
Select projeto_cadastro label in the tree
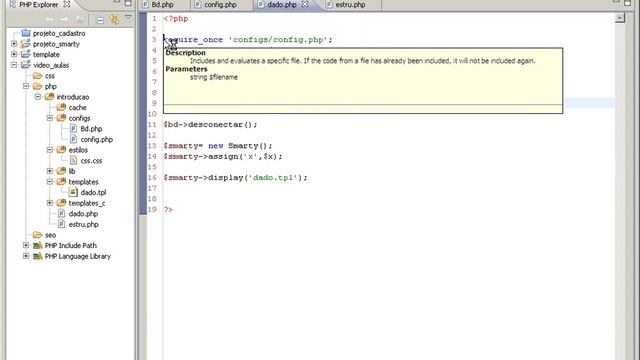59,33
